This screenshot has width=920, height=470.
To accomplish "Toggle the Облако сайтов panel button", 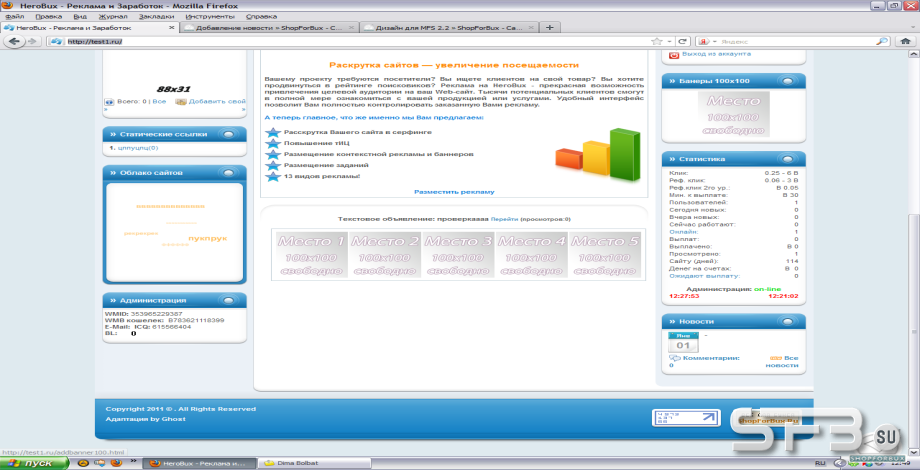I will [228, 173].
